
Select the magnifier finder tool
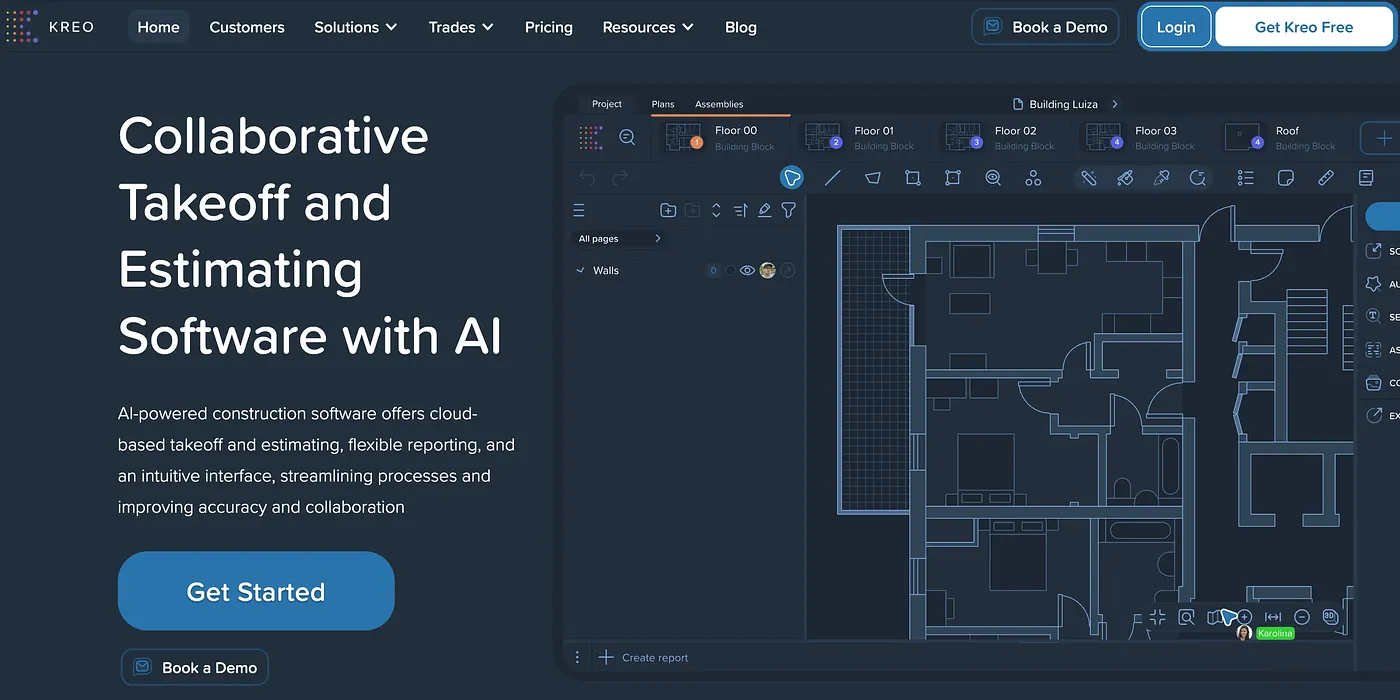[x=1197, y=178]
